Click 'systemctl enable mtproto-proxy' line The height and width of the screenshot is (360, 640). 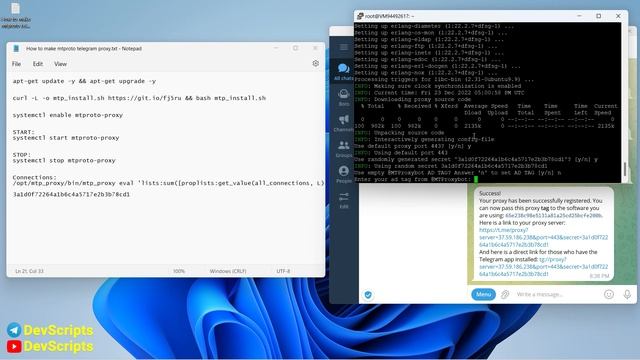pyautogui.click(x=67, y=115)
